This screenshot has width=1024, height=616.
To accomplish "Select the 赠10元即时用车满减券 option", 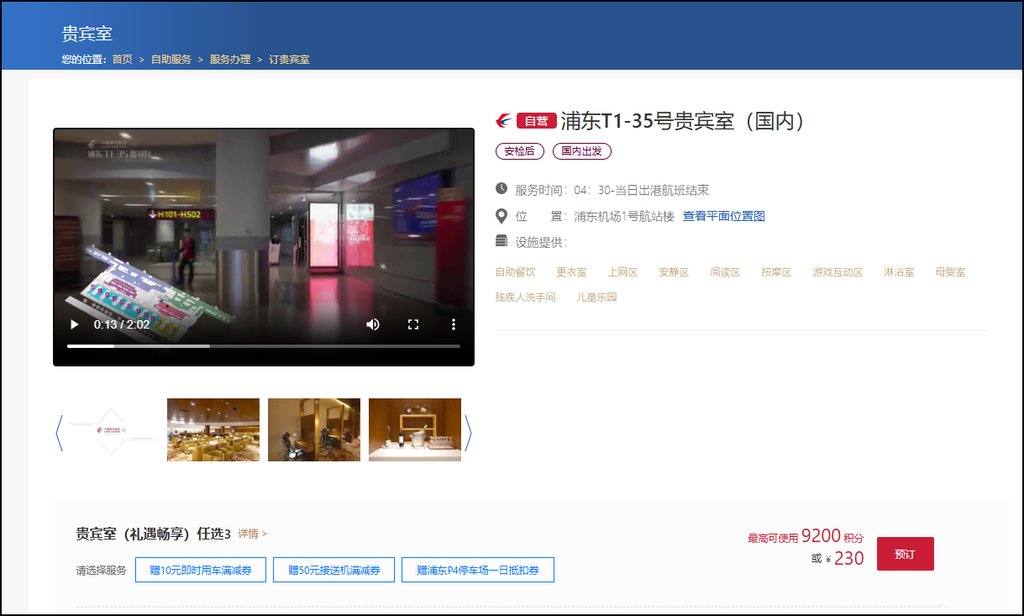I will pos(200,570).
